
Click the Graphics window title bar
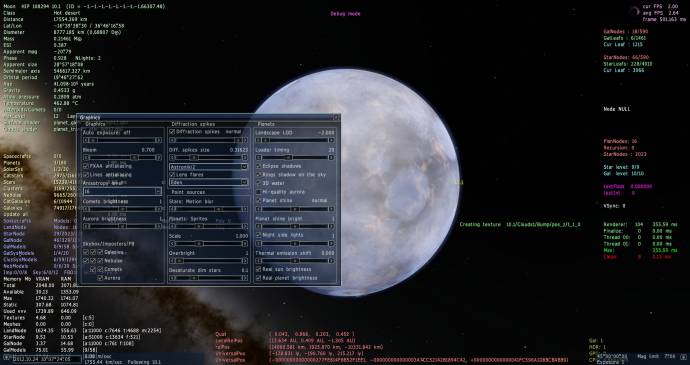click(206, 118)
